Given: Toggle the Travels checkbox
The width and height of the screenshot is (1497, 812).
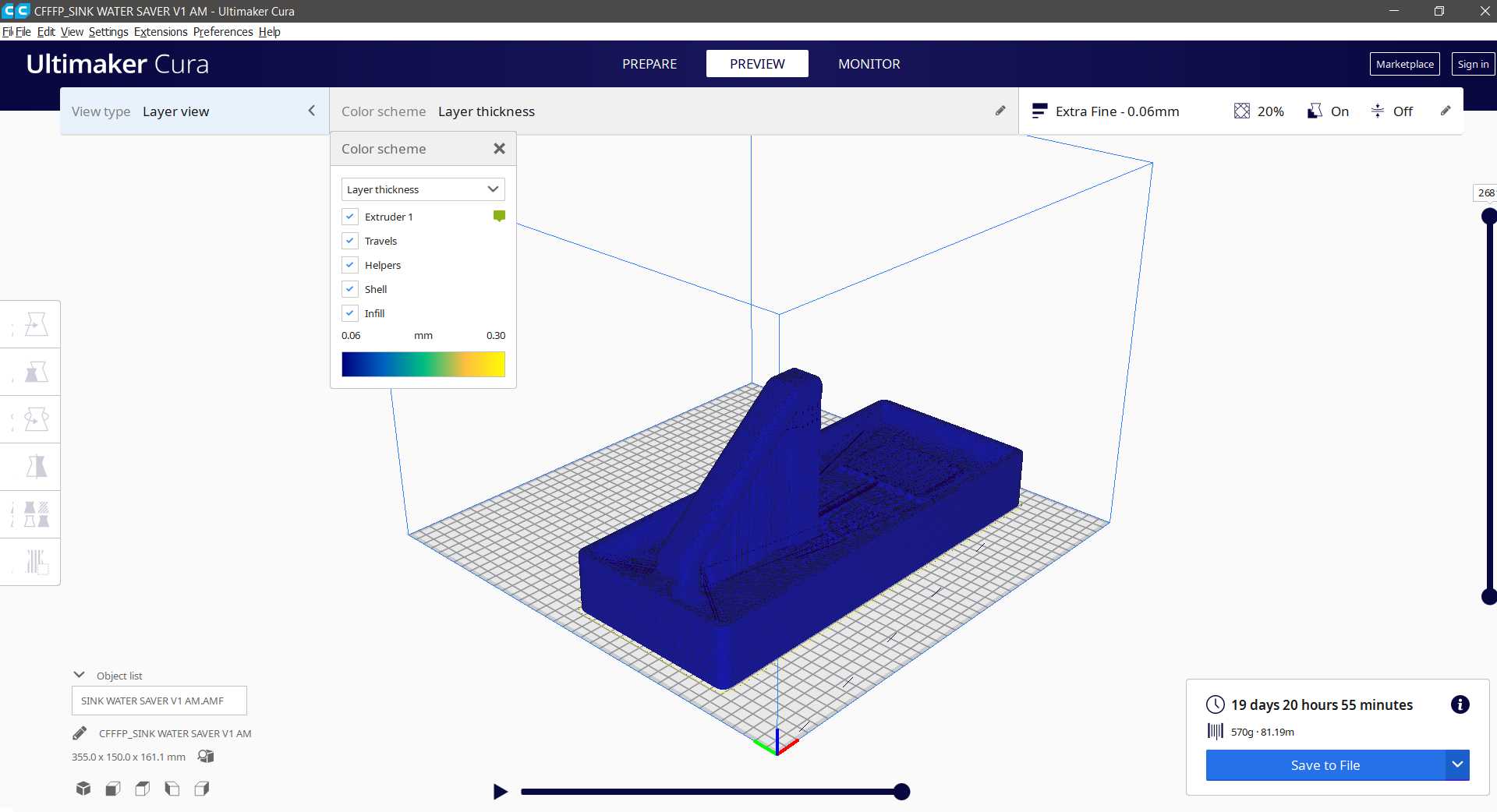Looking at the screenshot, I should [350, 241].
